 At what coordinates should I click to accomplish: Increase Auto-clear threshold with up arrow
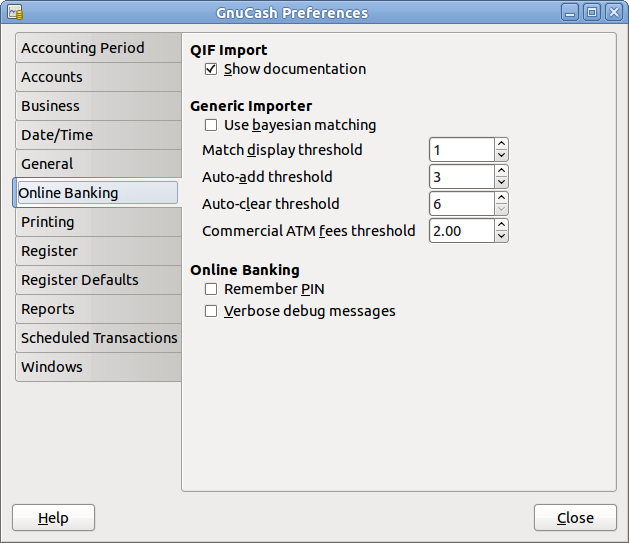tap(501, 198)
